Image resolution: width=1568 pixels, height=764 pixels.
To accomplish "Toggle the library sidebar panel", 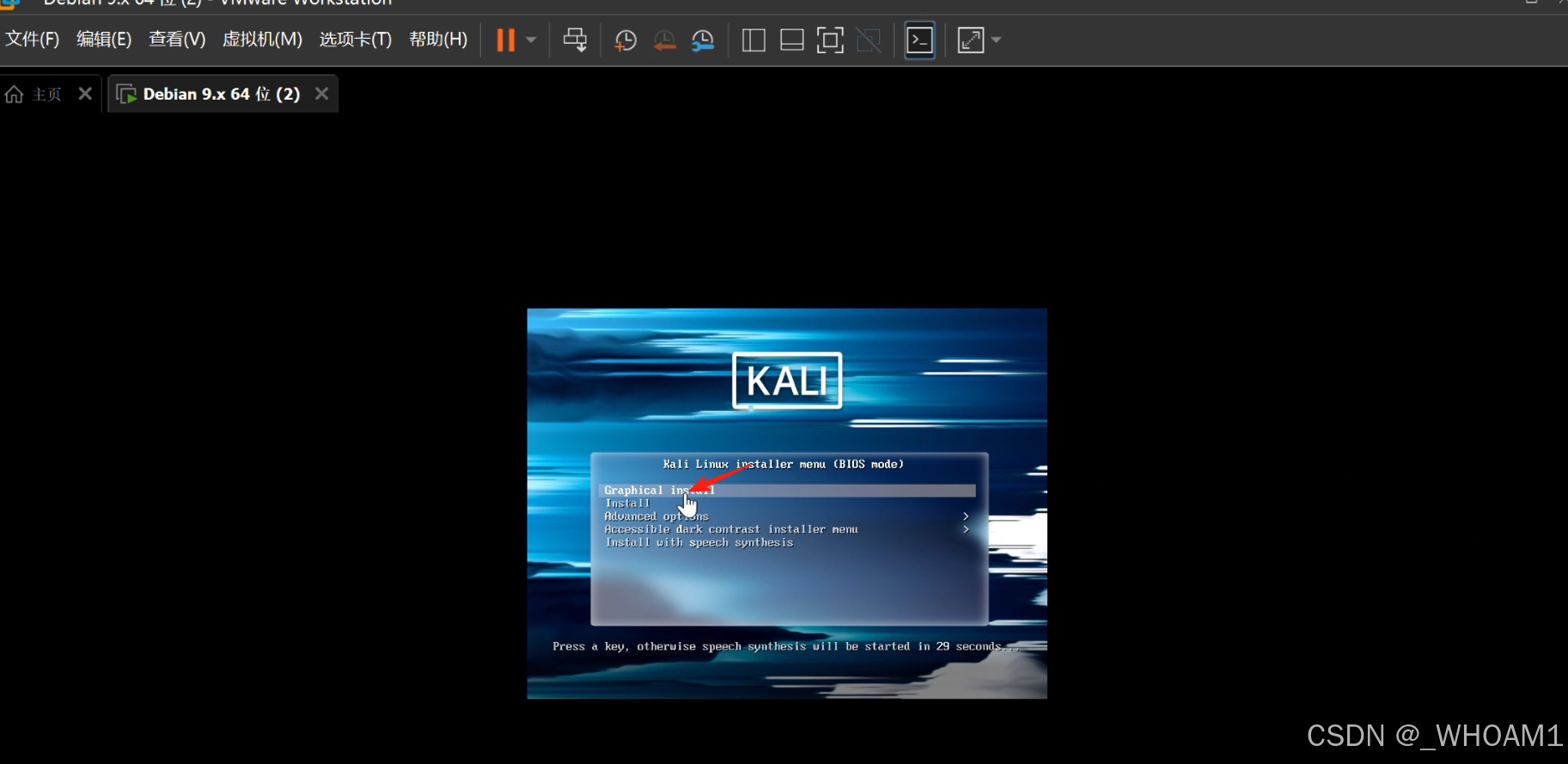I will 753,40.
